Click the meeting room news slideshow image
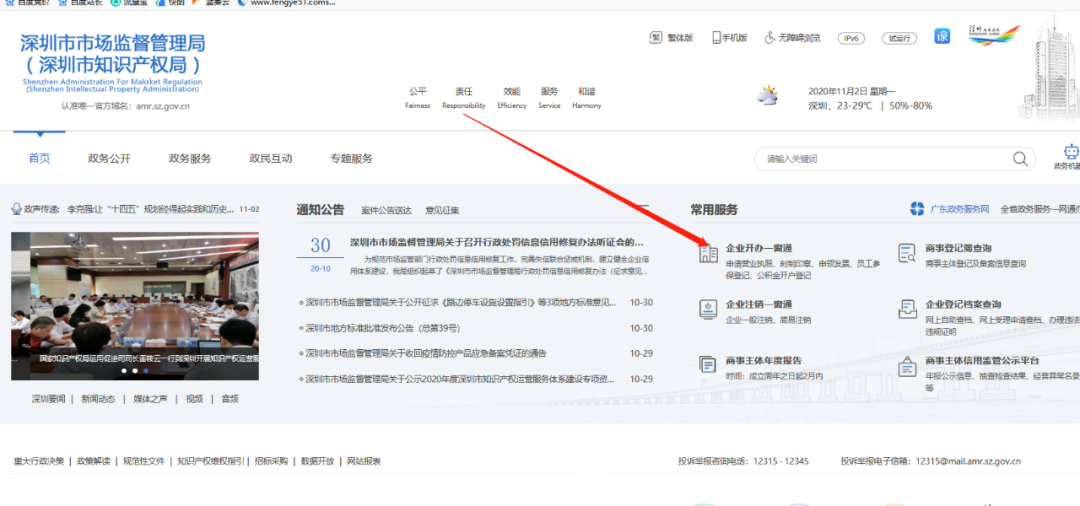 (x=135, y=306)
